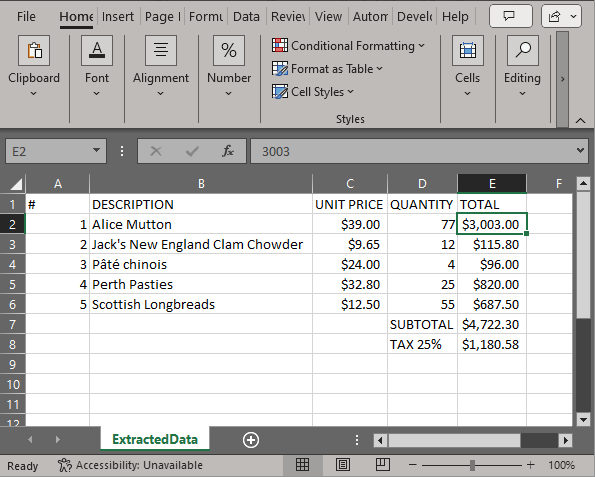Click vertical scrollbar down arrow

click(583, 419)
